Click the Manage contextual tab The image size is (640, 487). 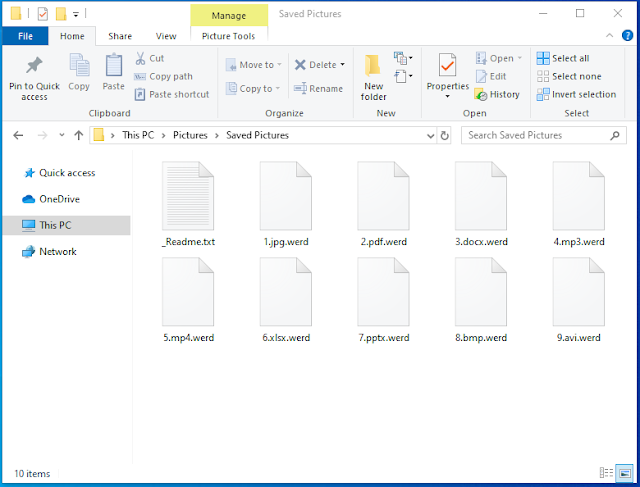(229, 16)
